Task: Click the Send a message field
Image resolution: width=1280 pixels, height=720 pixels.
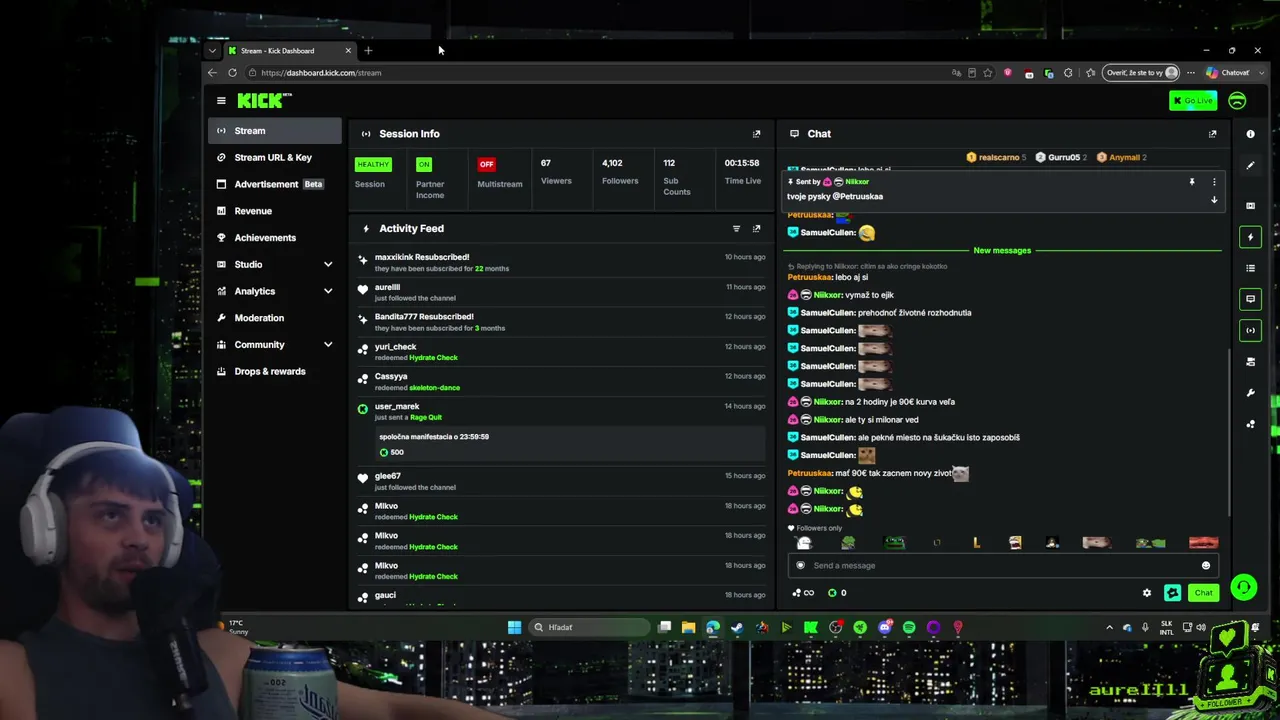Action: 1002,565
